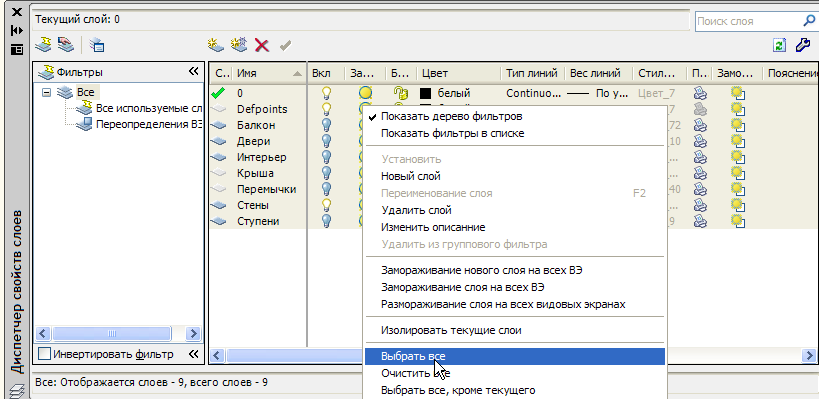The height and width of the screenshot is (399, 819).
Task: Click the printer icon in Двери row
Action: (700, 141)
